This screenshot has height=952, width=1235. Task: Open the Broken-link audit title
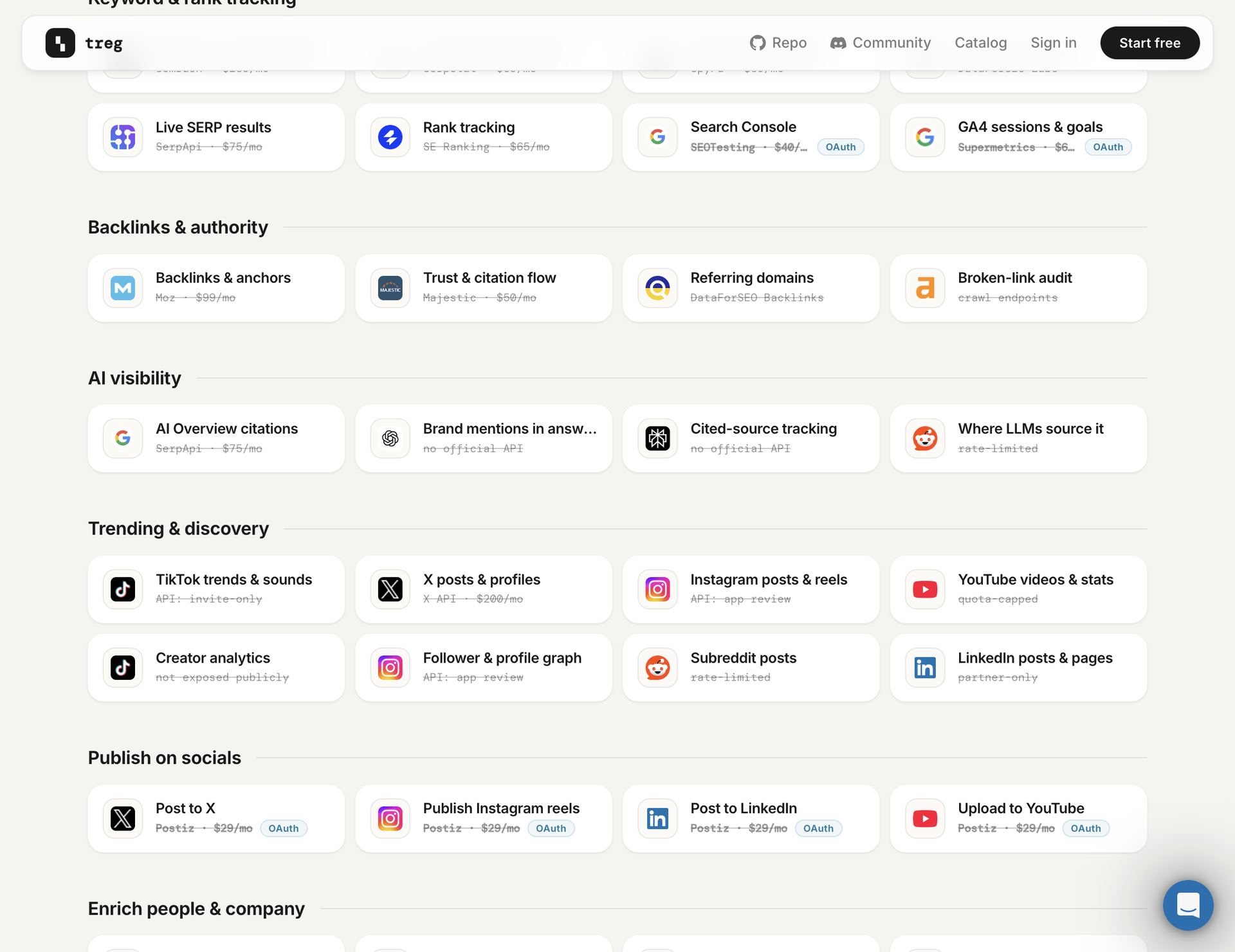(1015, 278)
